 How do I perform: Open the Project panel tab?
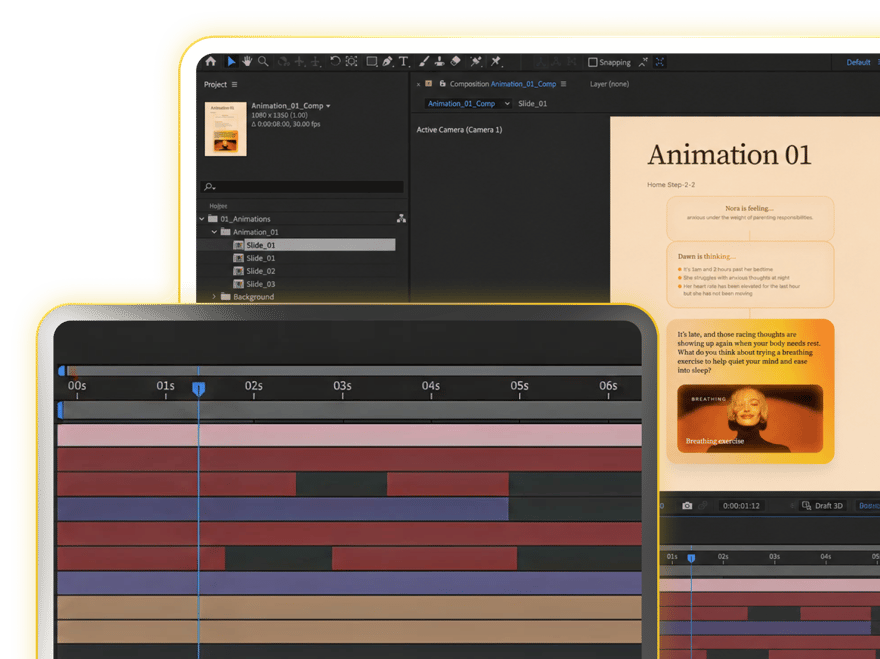[x=215, y=84]
